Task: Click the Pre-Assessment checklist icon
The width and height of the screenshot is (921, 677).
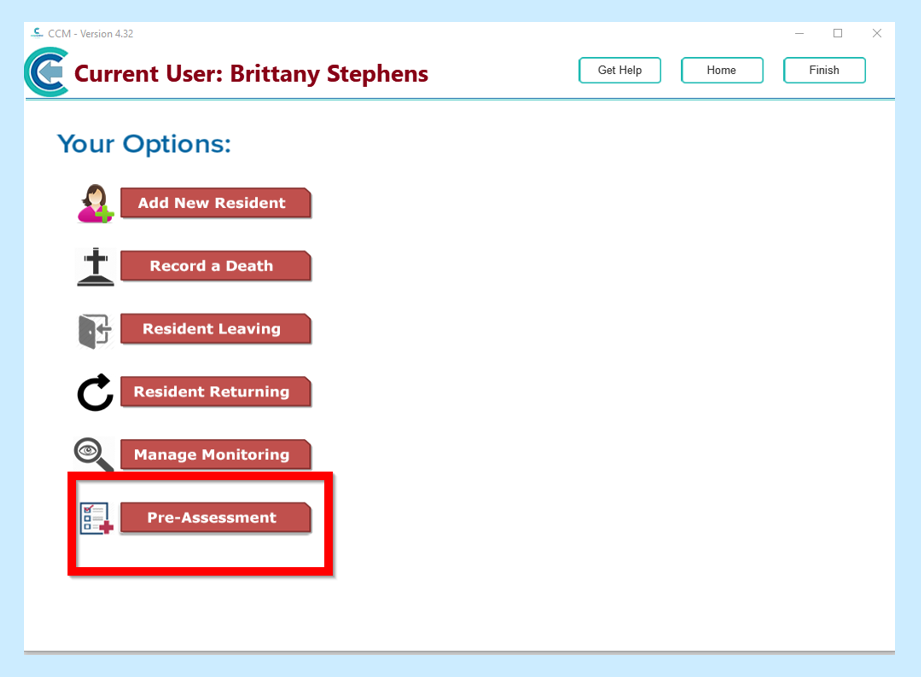Action: click(x=96, y=518)
